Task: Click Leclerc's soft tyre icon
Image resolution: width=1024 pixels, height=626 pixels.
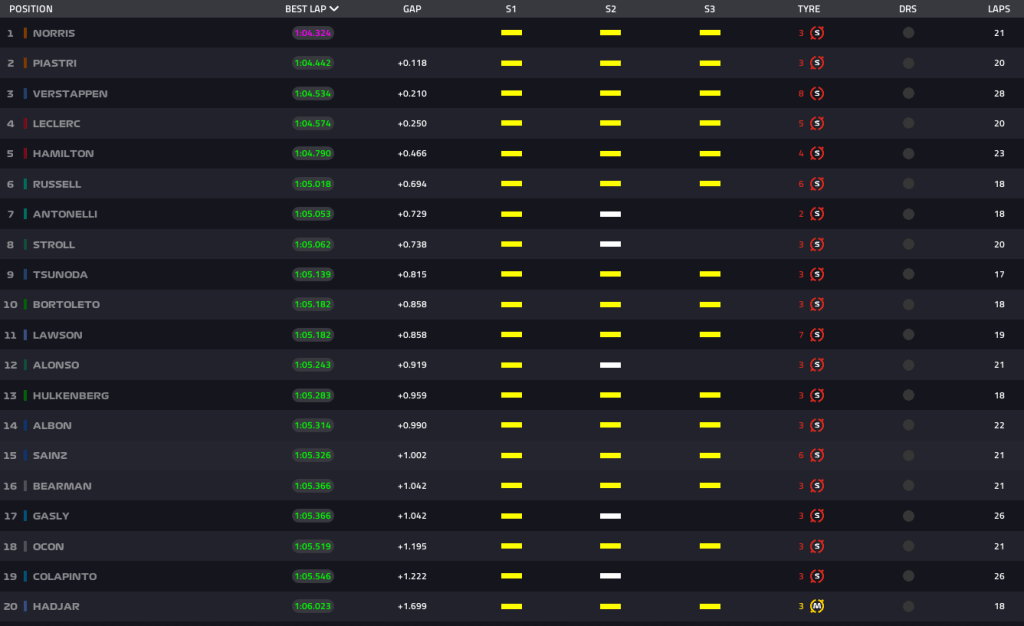Action: [817, 123]
